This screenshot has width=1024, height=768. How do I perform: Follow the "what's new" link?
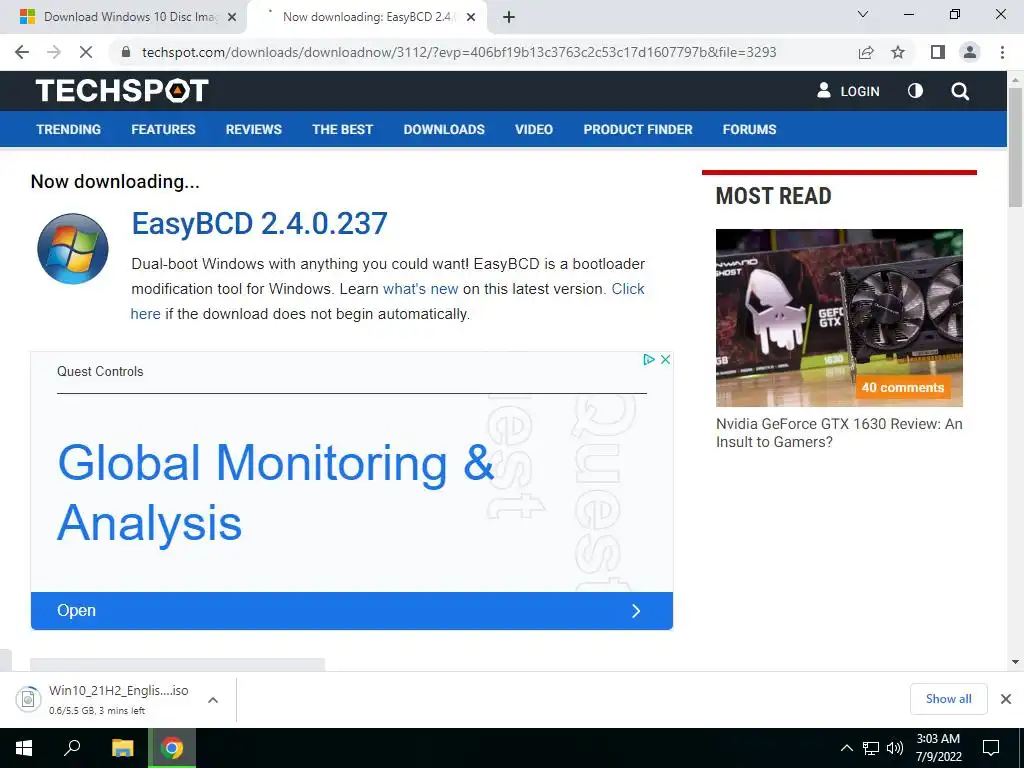click(x=421, y=289)
